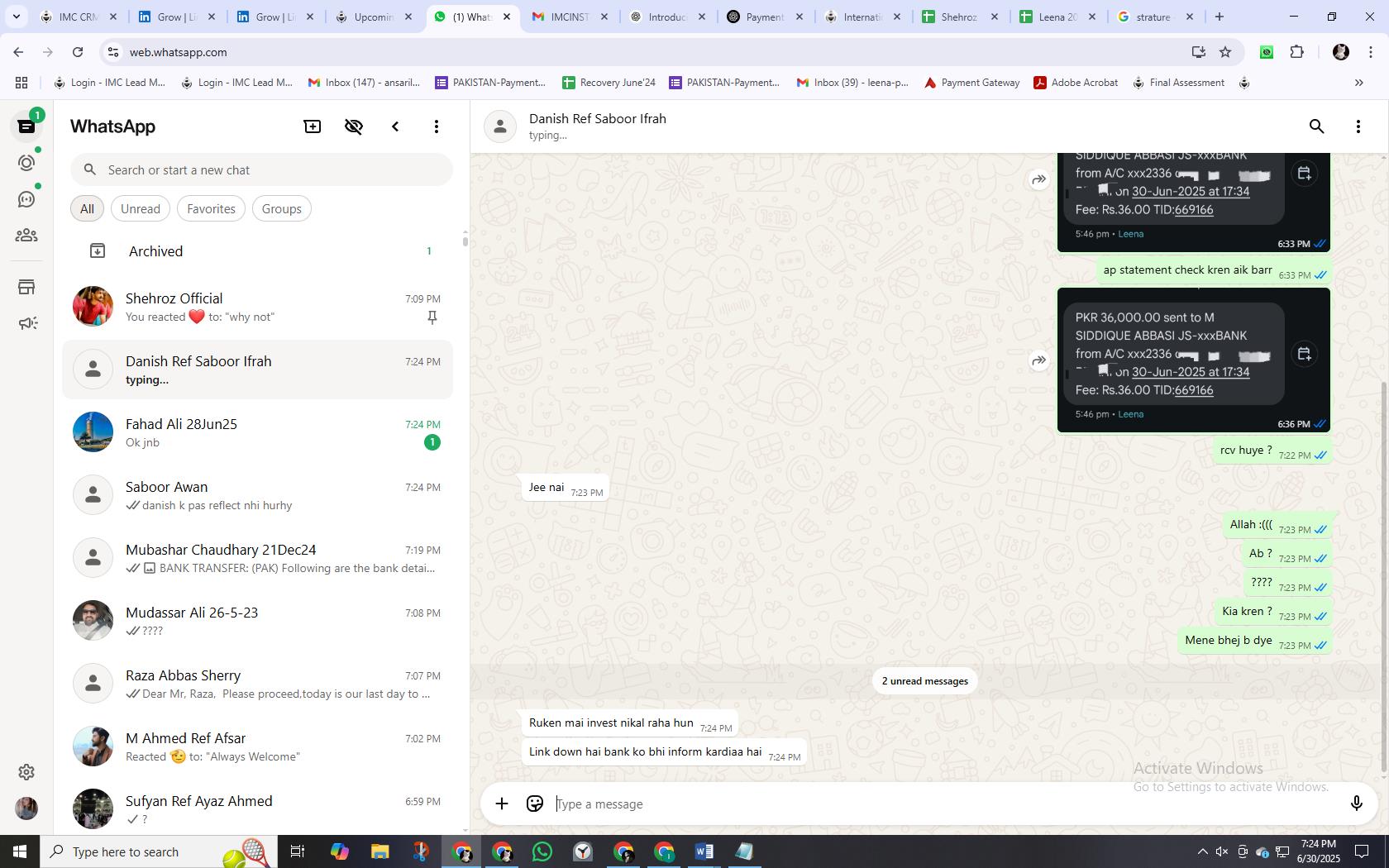The image size is (1389, 868).
Task: Reload the page in Chrome
Action: (78, 52)
